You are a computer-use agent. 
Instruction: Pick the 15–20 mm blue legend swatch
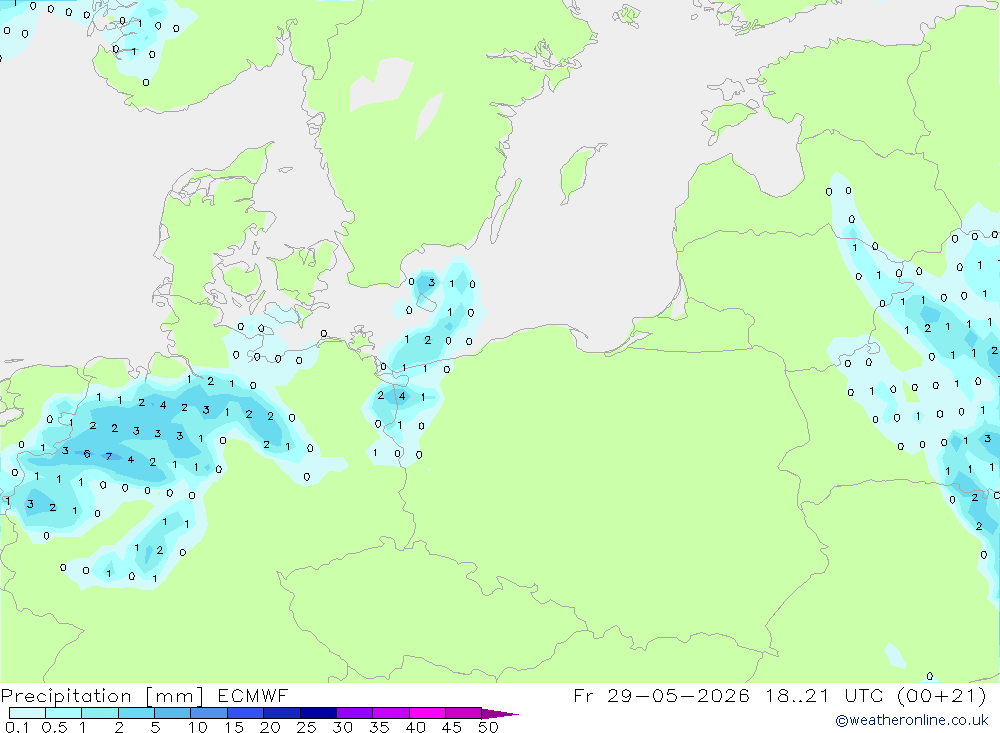coord(246,713)
